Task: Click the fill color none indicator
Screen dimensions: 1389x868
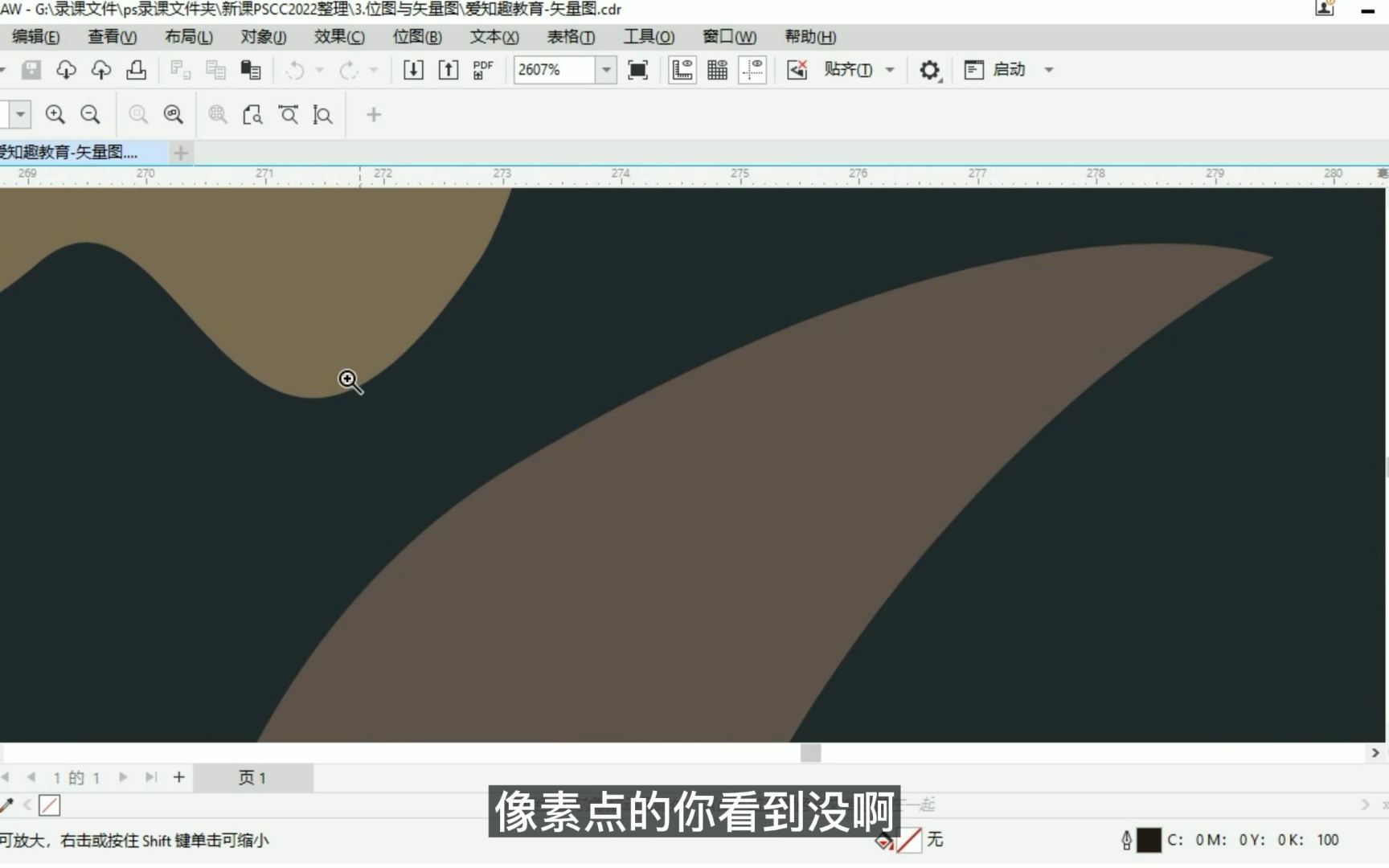Action: tap(908, 841)
